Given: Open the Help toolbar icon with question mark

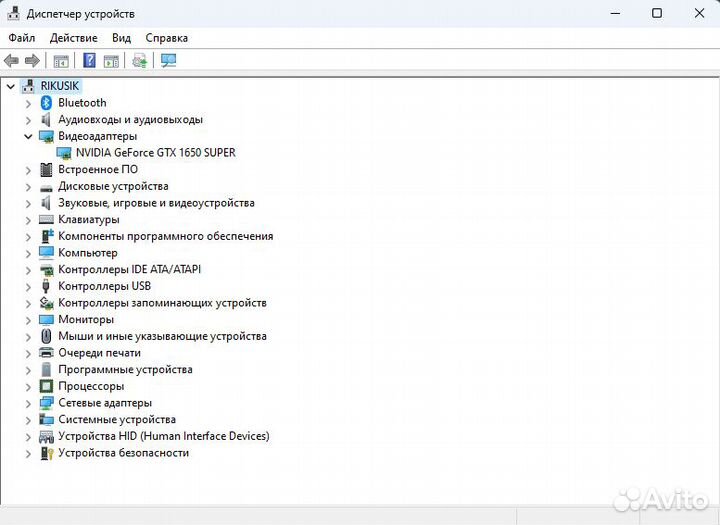Looking at the screenshot, I should pyautogui.click(x=90, y=60).
